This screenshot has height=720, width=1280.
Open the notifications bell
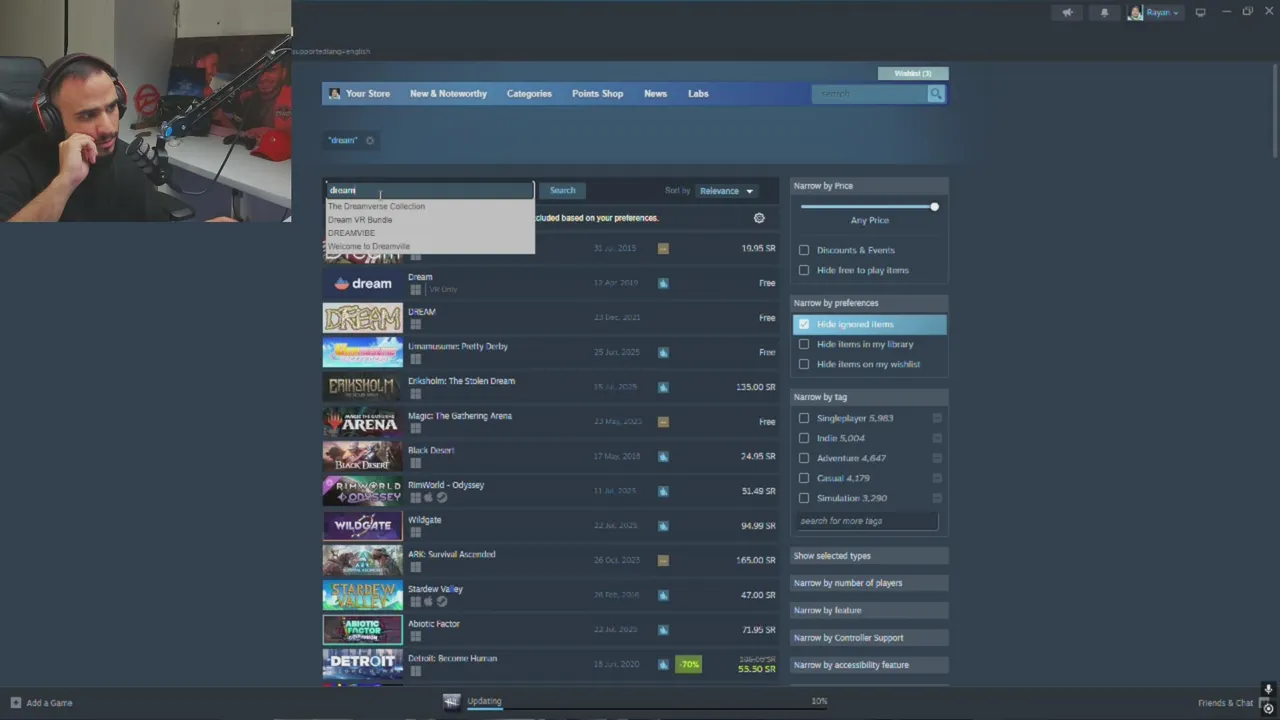coord(1104,12)
